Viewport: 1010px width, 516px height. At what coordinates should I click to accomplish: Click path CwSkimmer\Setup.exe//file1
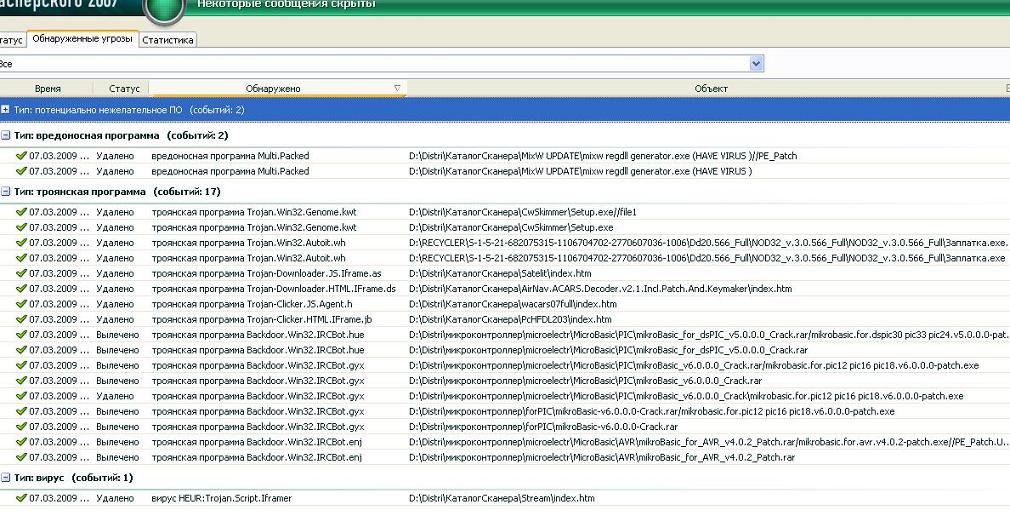pos(522,212)
